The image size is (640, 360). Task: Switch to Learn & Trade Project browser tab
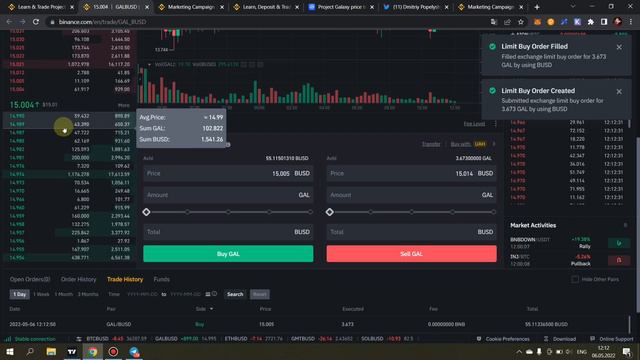pyautogui.click(x=41, y=7)
